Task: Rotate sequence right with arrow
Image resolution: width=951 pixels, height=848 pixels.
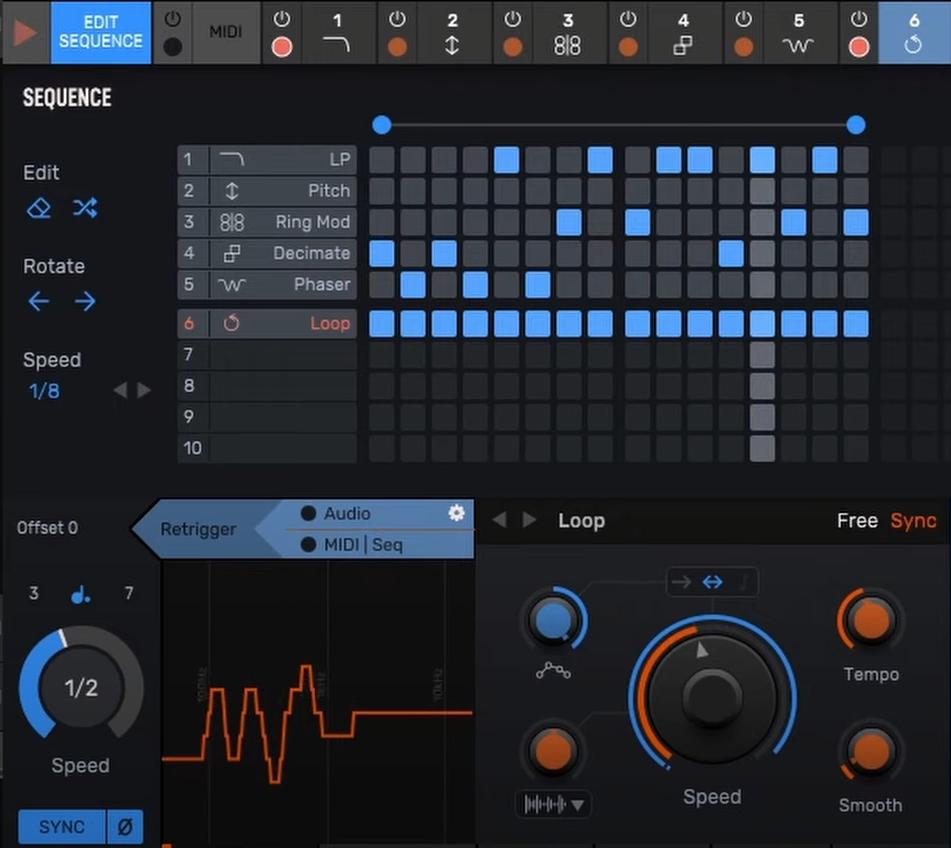Action: point(85,301)
